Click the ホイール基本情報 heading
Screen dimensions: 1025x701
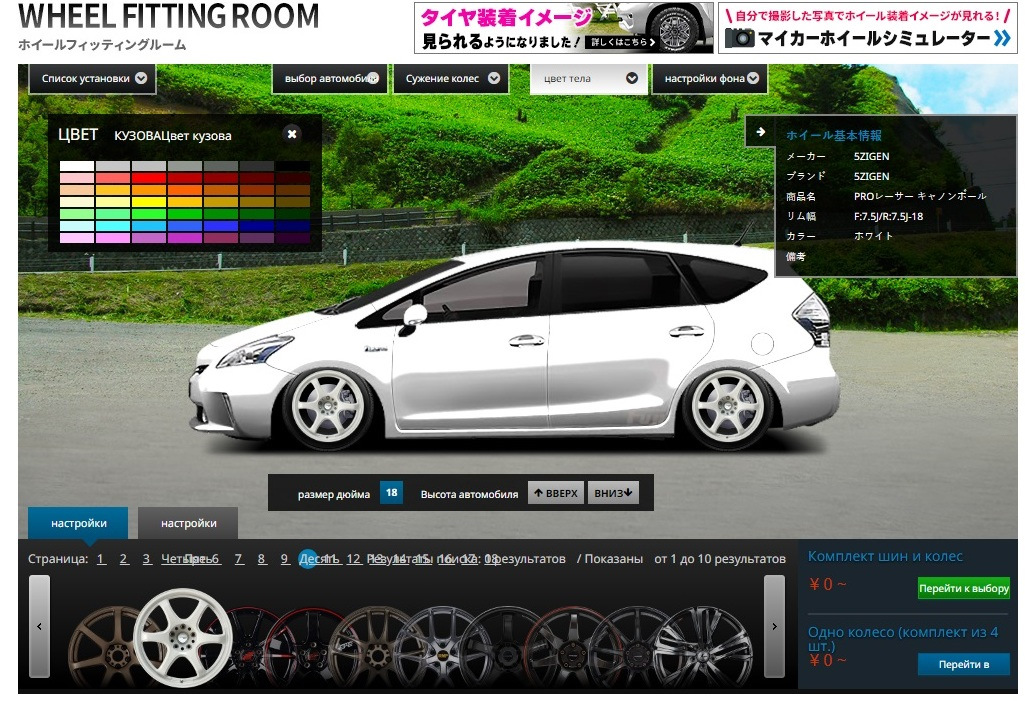click(x=833, y=135)
